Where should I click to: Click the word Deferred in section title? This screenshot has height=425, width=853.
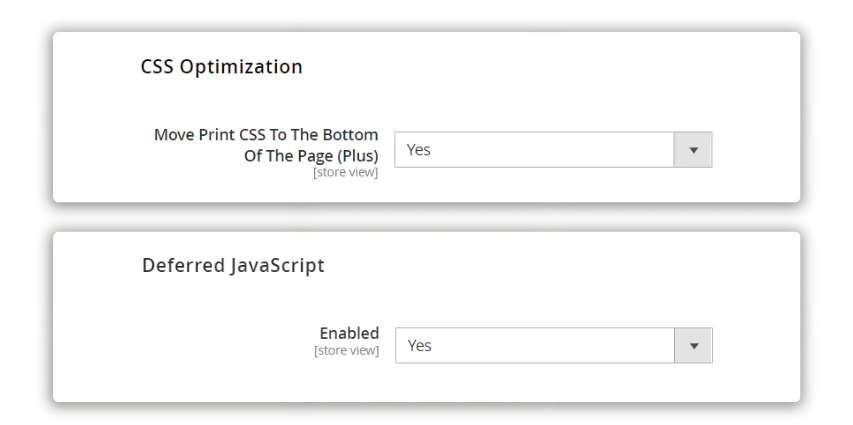click(183, 266)
